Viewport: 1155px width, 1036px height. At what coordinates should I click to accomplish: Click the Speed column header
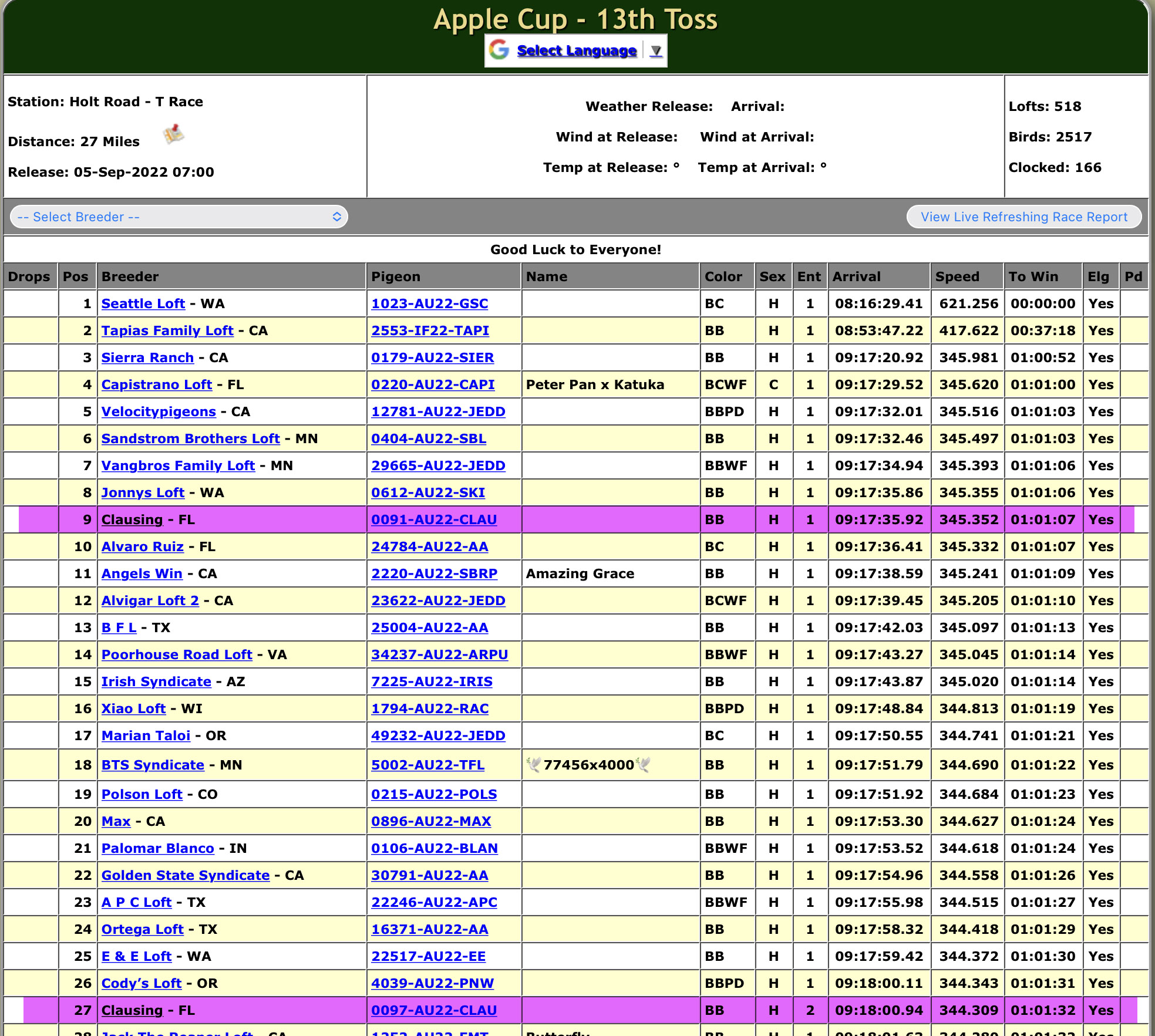pyautogui.click(x=957, y=276)
